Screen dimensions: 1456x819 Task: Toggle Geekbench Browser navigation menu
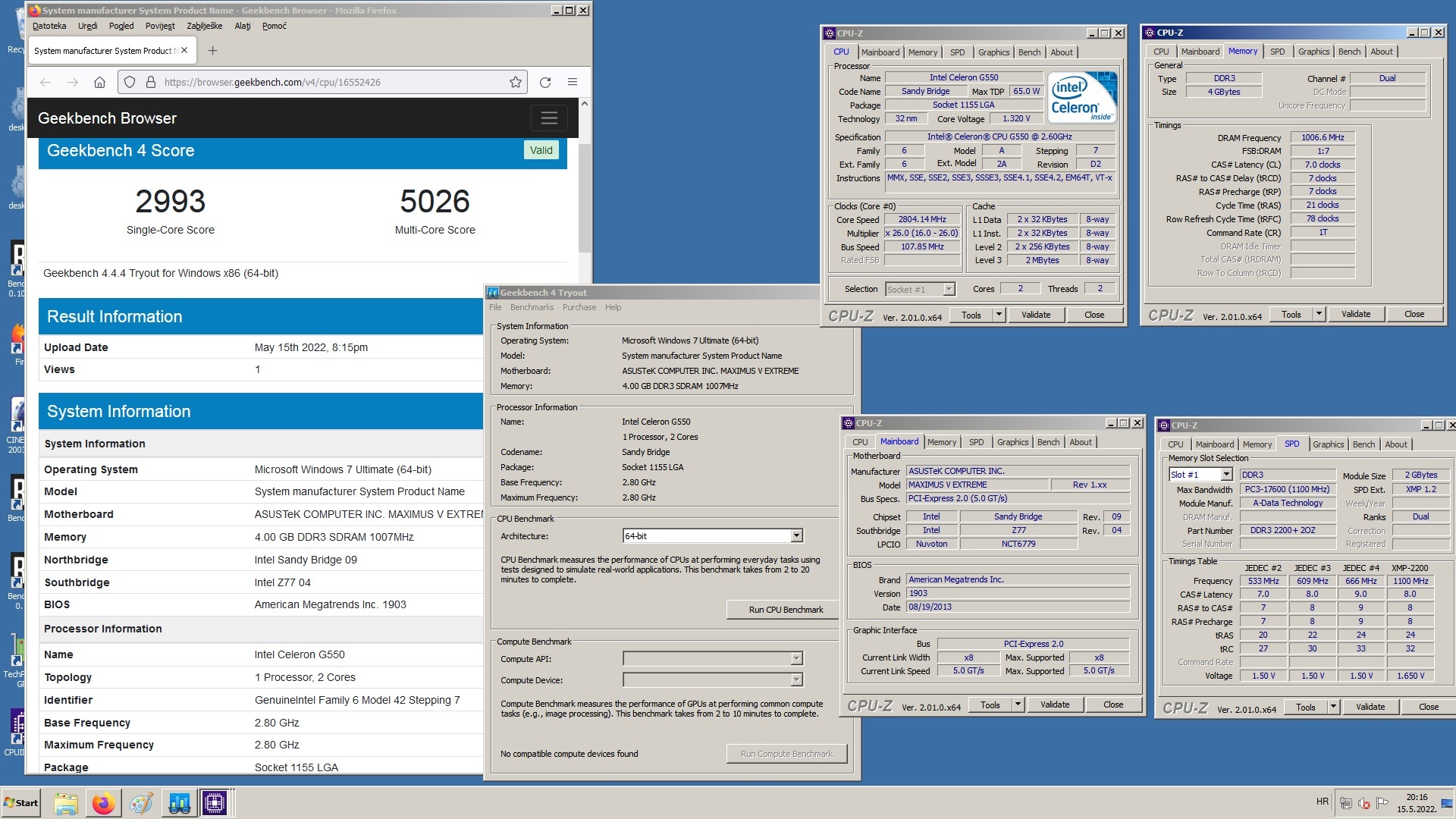pos(549,118)
